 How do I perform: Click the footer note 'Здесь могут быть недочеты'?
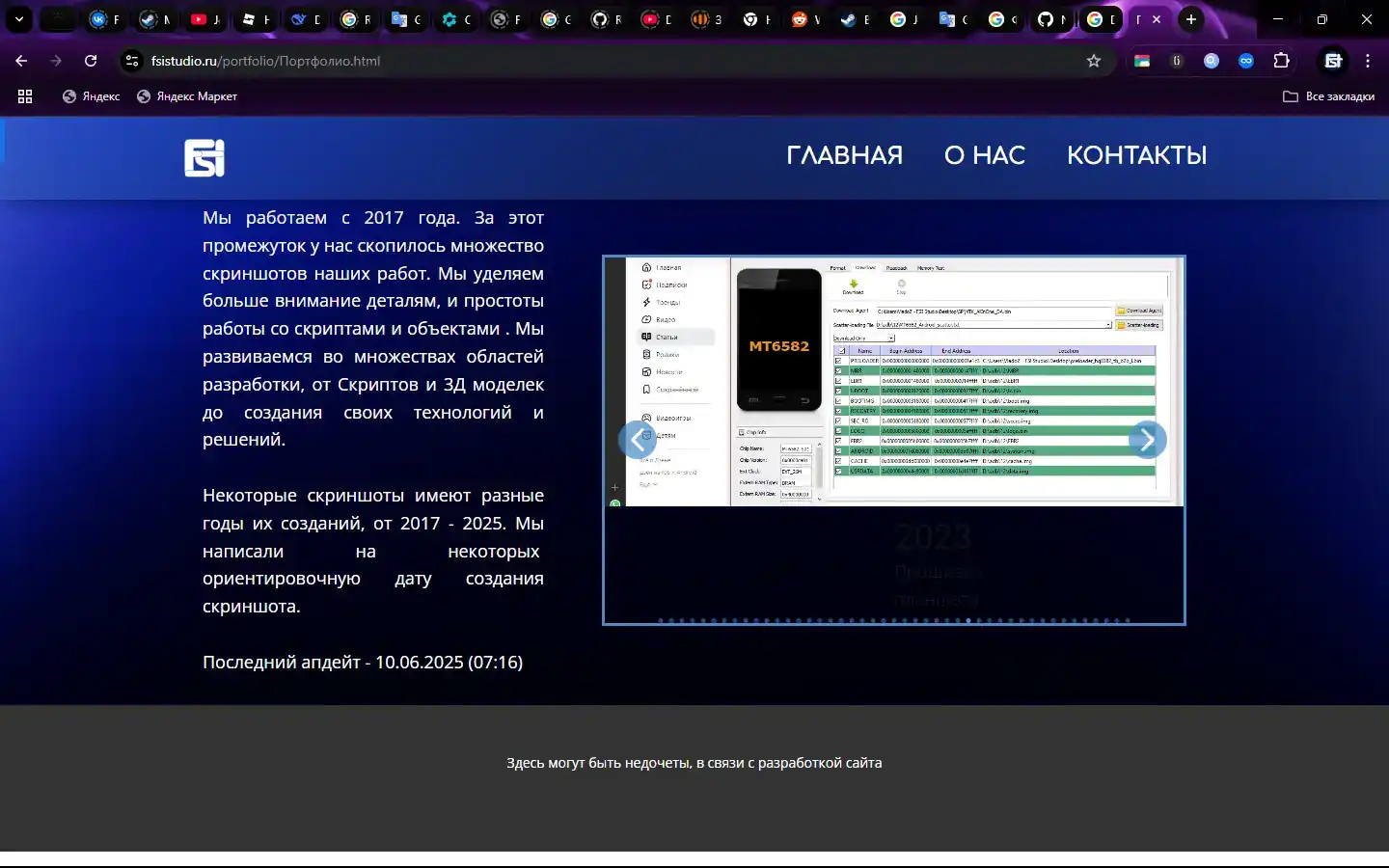[x=694, y=763]
